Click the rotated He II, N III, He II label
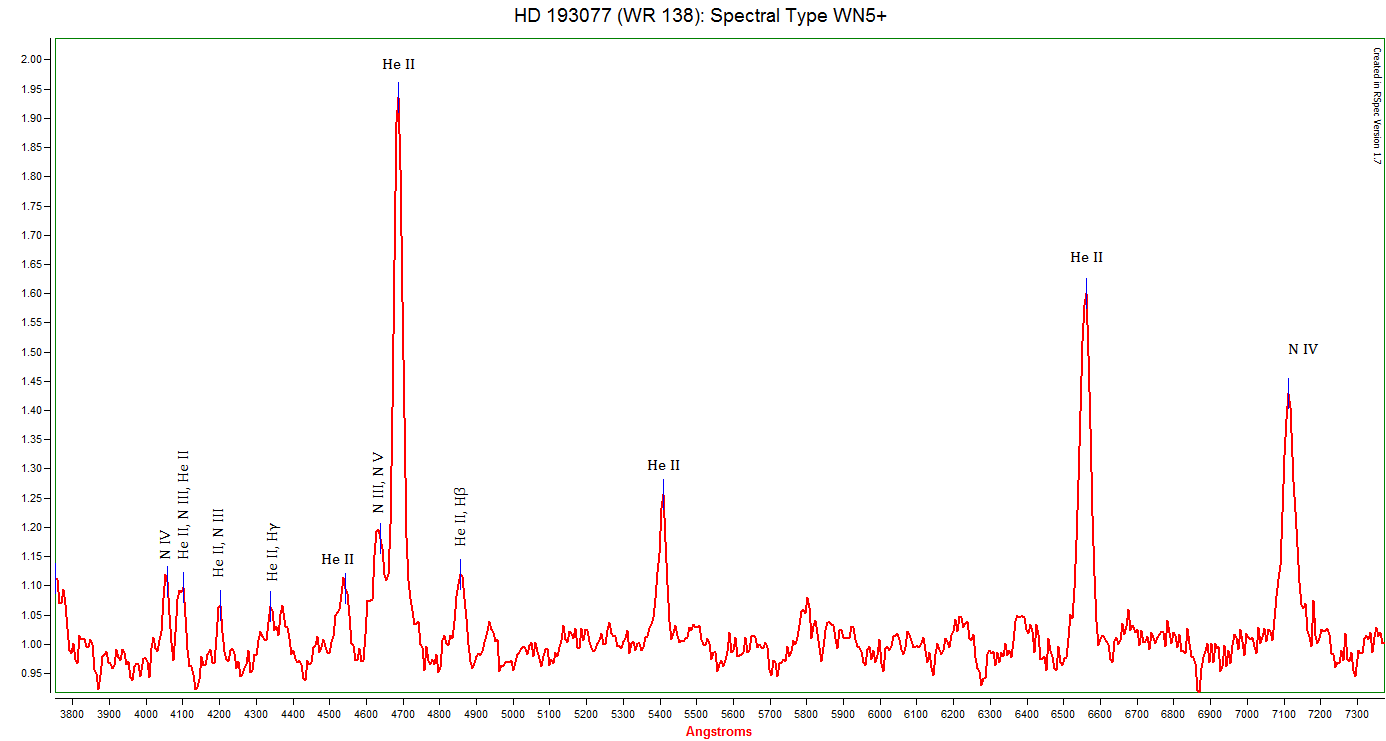The width and height of the screenshot is (1386, 741). [183, 505]
